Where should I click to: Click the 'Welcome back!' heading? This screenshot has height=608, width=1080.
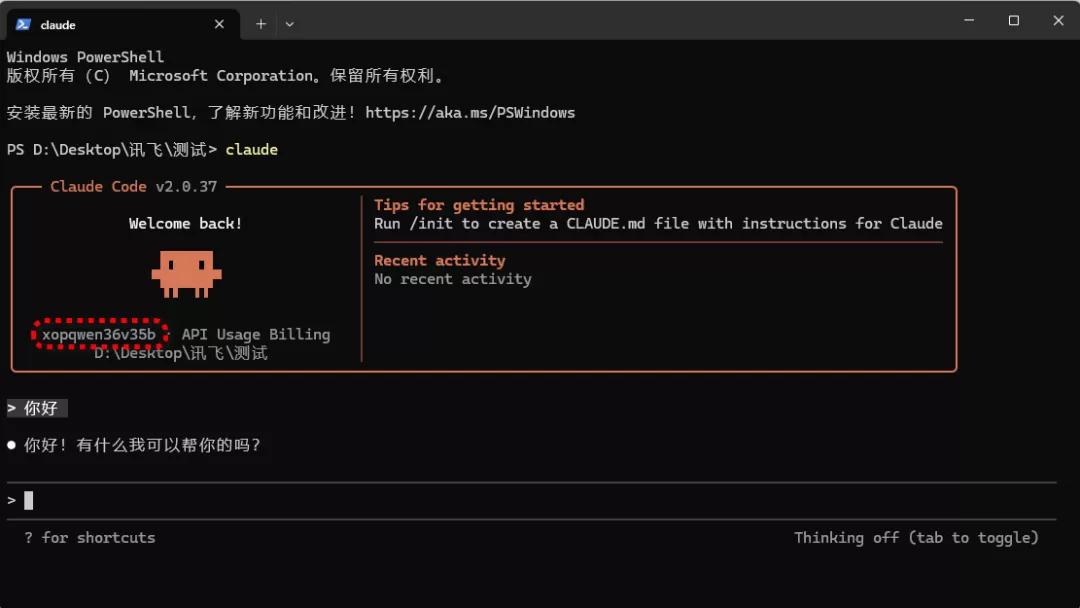click(185, 224)
